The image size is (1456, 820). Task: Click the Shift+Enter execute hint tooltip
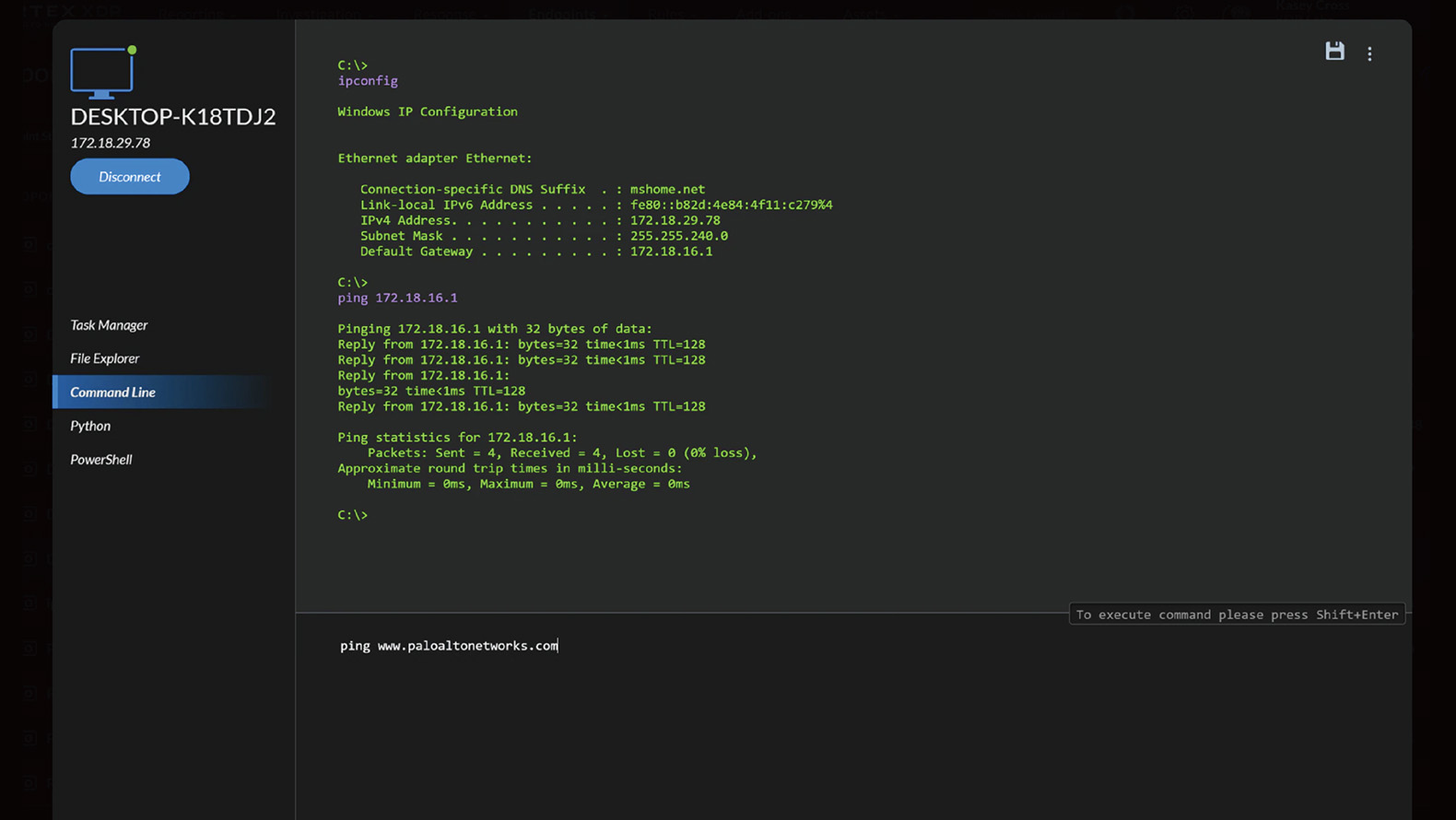pyautogui.click(x=1237, y=615)
